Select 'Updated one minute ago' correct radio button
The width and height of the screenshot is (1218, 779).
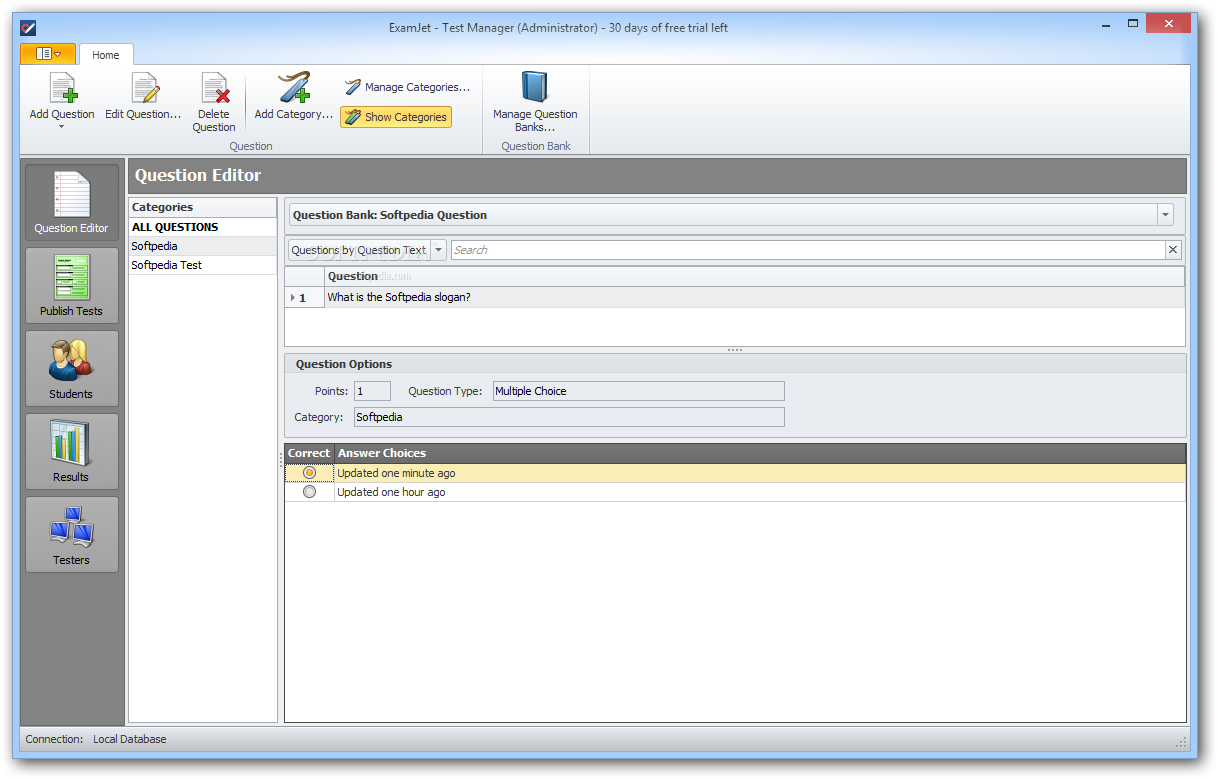pos(309,473)
